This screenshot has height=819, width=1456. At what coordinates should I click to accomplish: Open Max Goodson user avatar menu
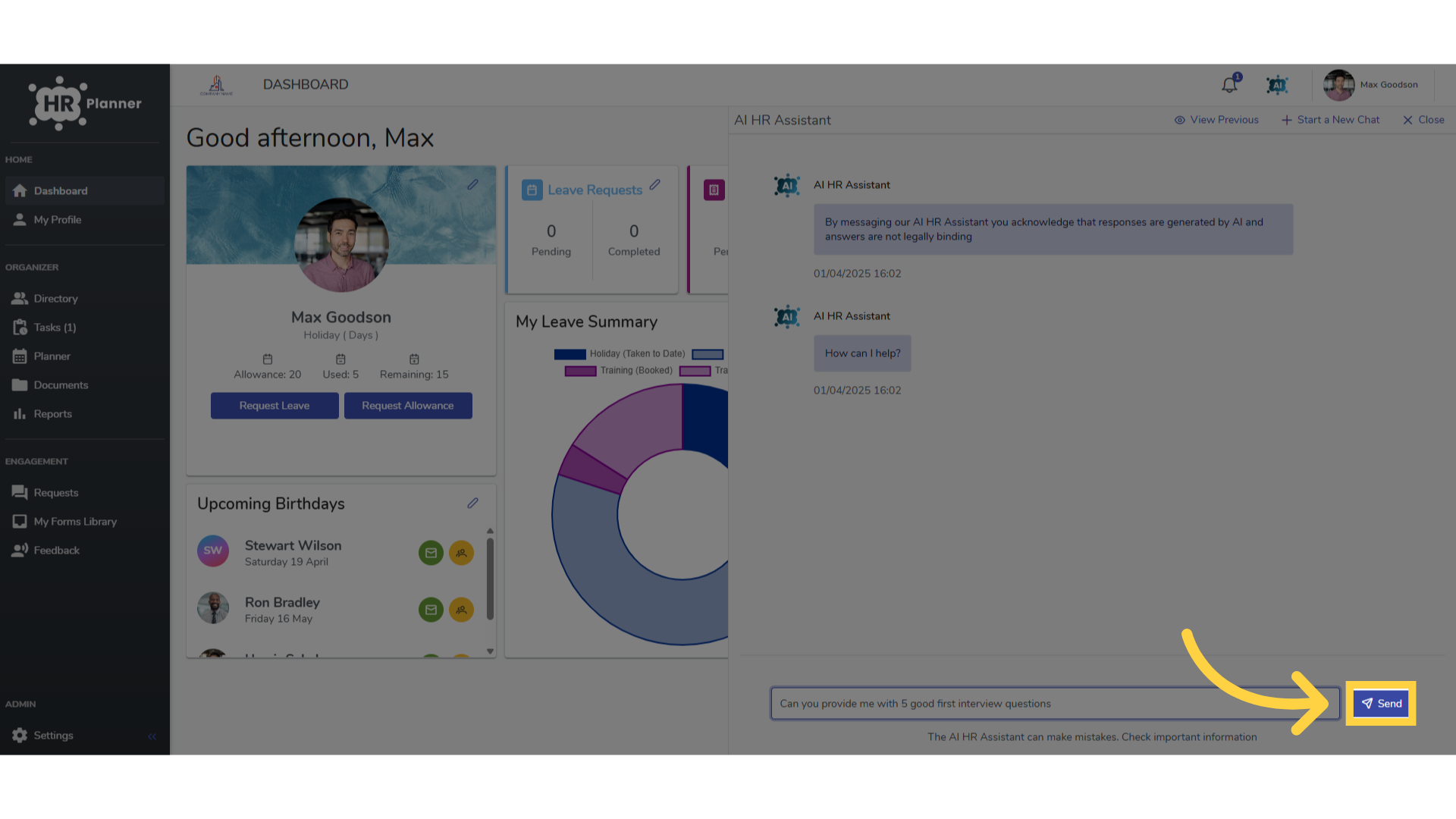(x=1338, y=85)
